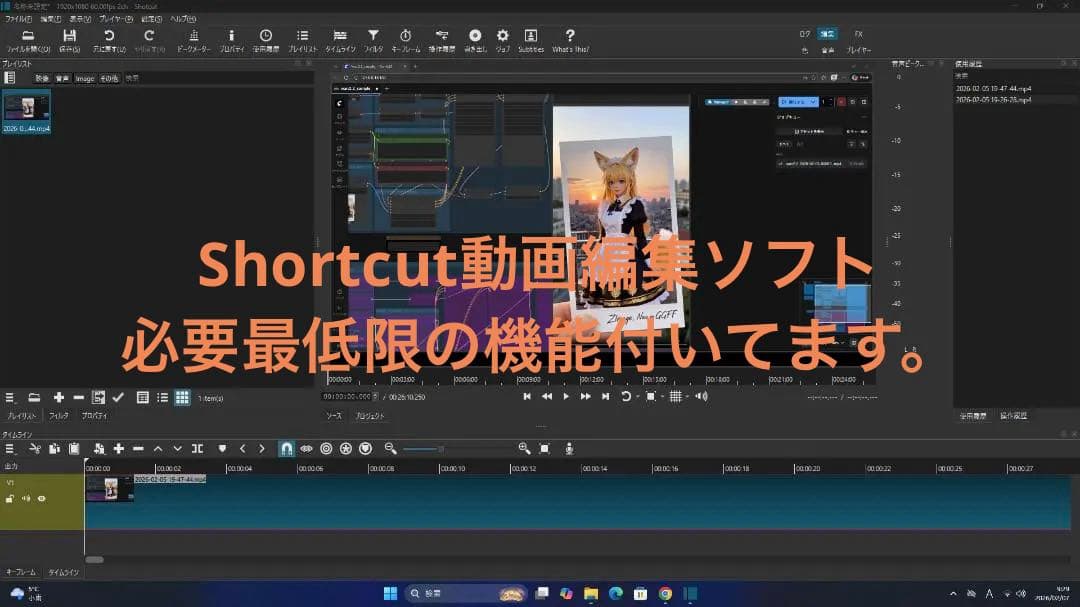Image resolution: width=1080 pixels, height=607 pixels.
Task: Switch playlist to details table view
Action: (x=143, y=398)
